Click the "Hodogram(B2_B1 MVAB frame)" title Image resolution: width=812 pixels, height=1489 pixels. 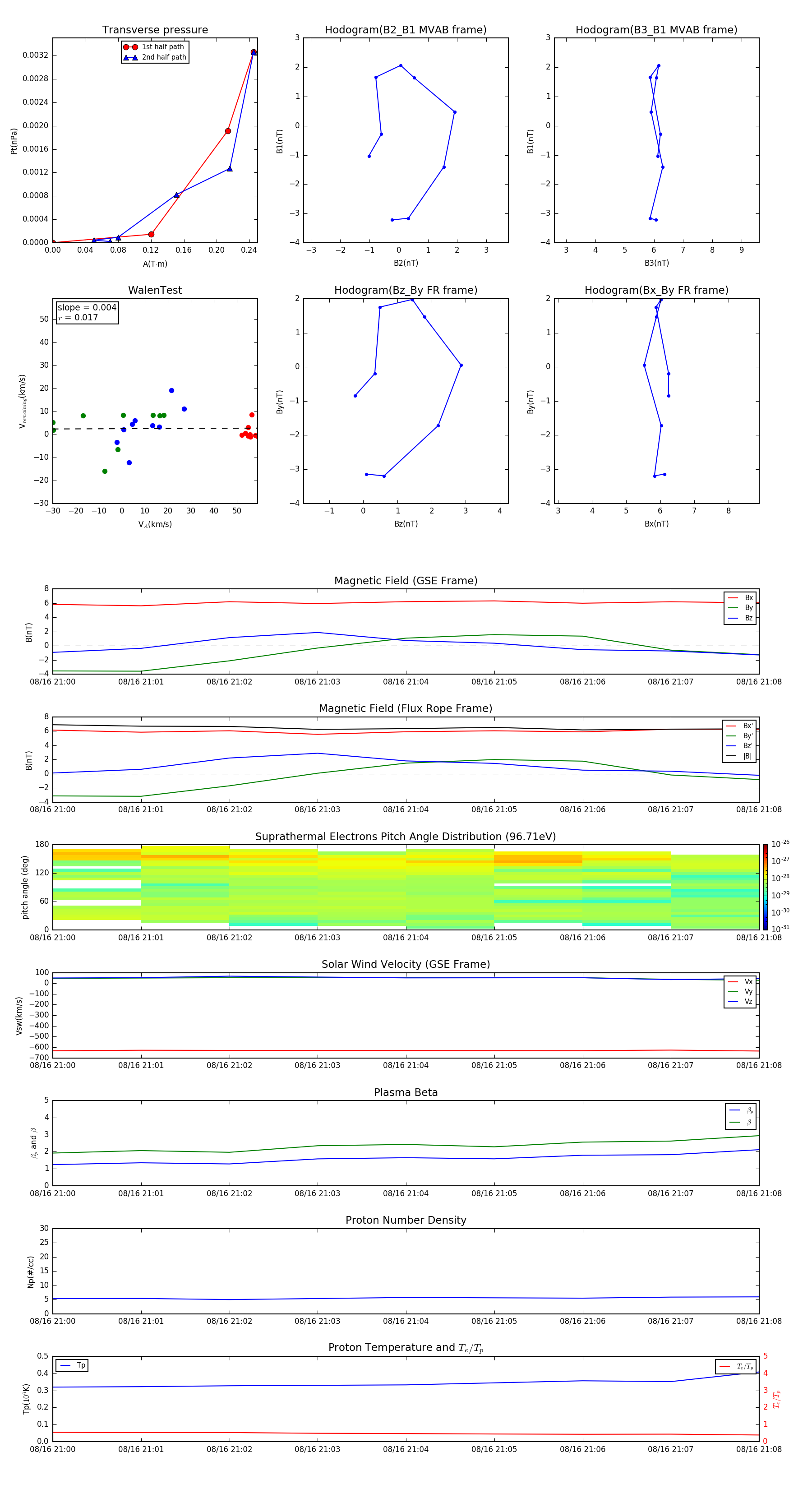[406, 30]
